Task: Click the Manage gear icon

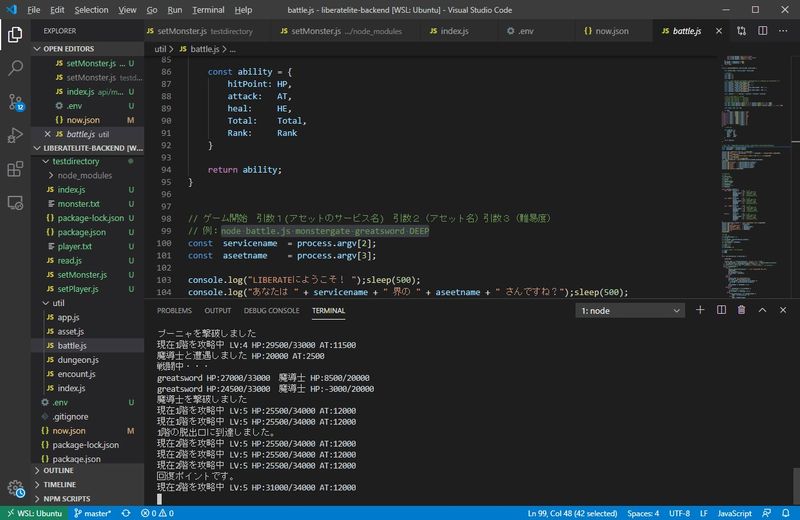Action: 16,489
